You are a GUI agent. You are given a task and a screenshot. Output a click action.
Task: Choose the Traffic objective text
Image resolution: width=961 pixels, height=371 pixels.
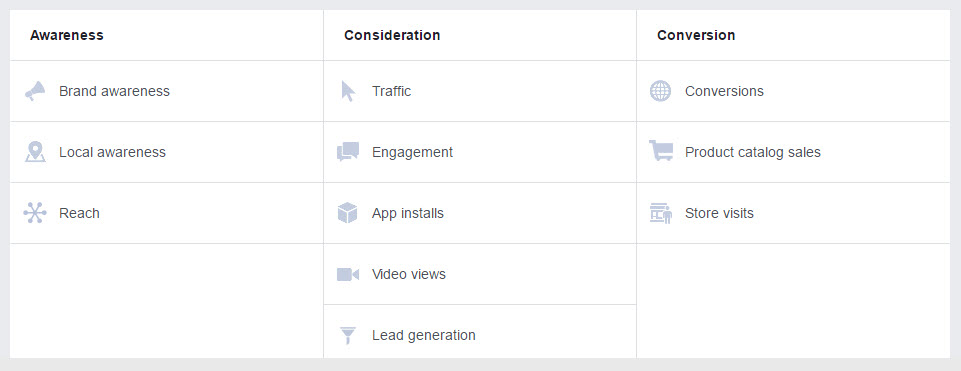click(391, 91)
